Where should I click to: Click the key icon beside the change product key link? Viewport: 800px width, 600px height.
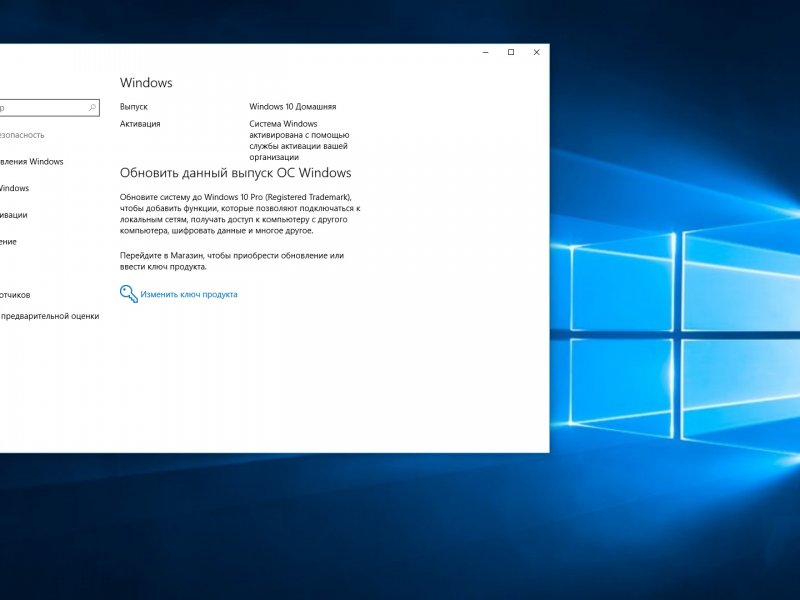point(129,294)
